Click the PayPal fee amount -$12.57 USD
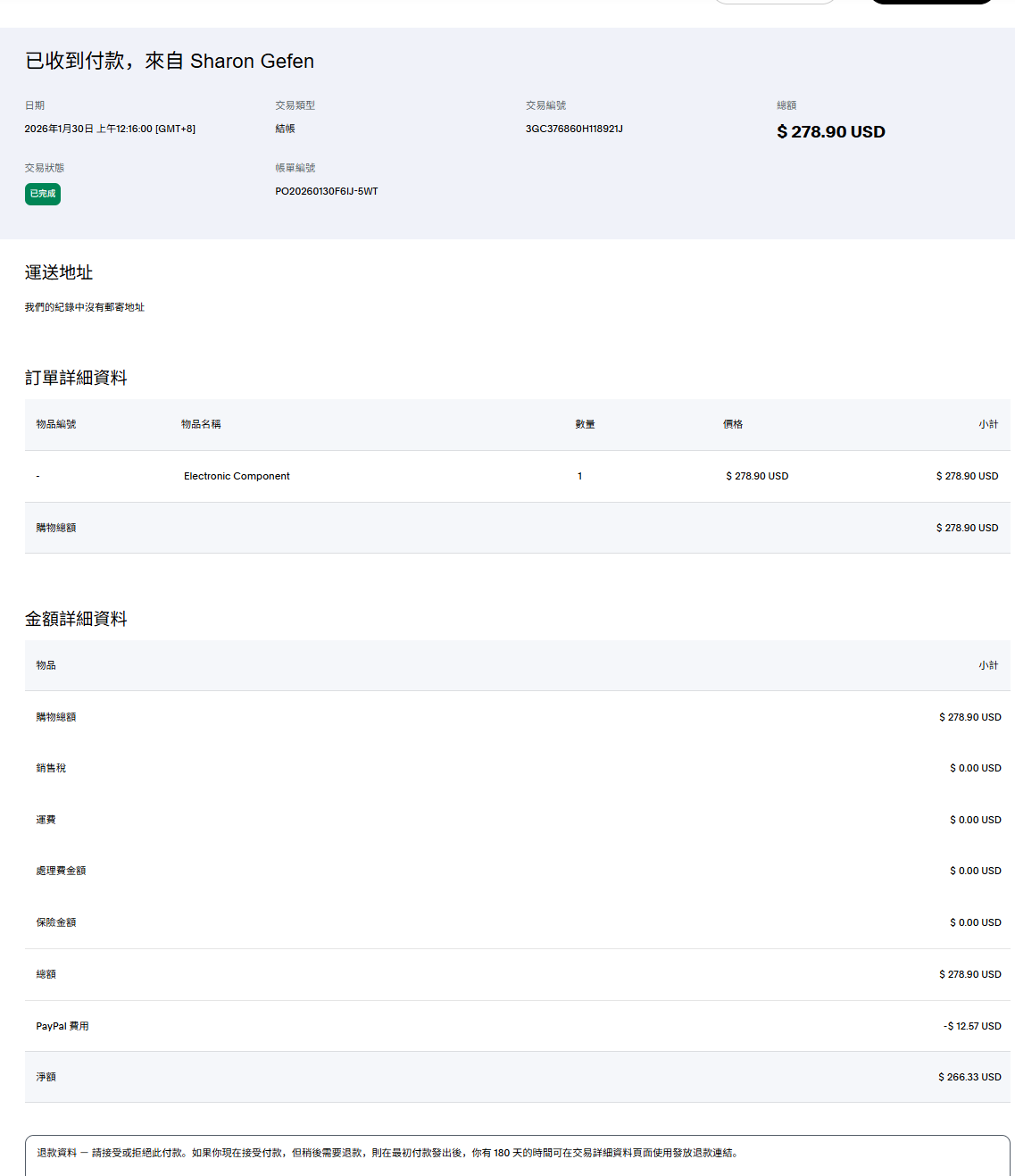1015x1176 pixels. coord(972,1026)
